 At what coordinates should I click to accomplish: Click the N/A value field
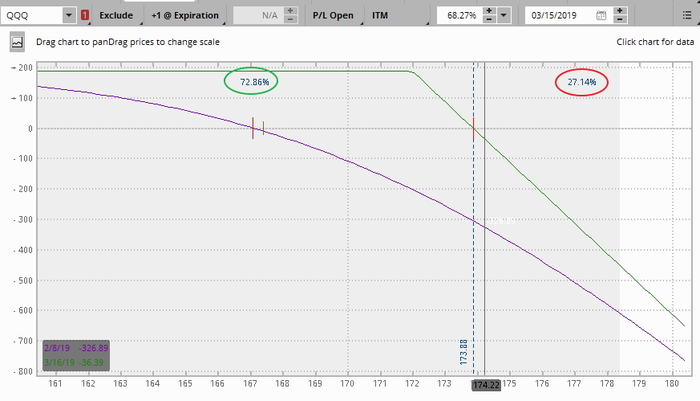tap(258, 15)
